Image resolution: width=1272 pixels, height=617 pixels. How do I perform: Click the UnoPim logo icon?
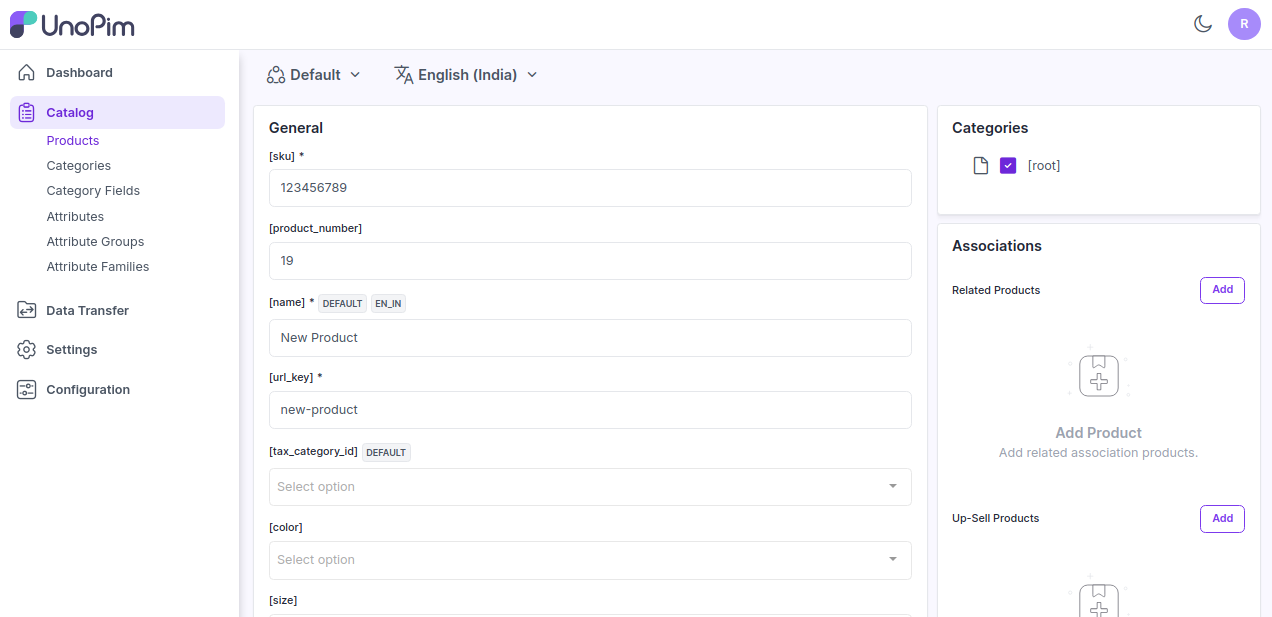[24, 25]
